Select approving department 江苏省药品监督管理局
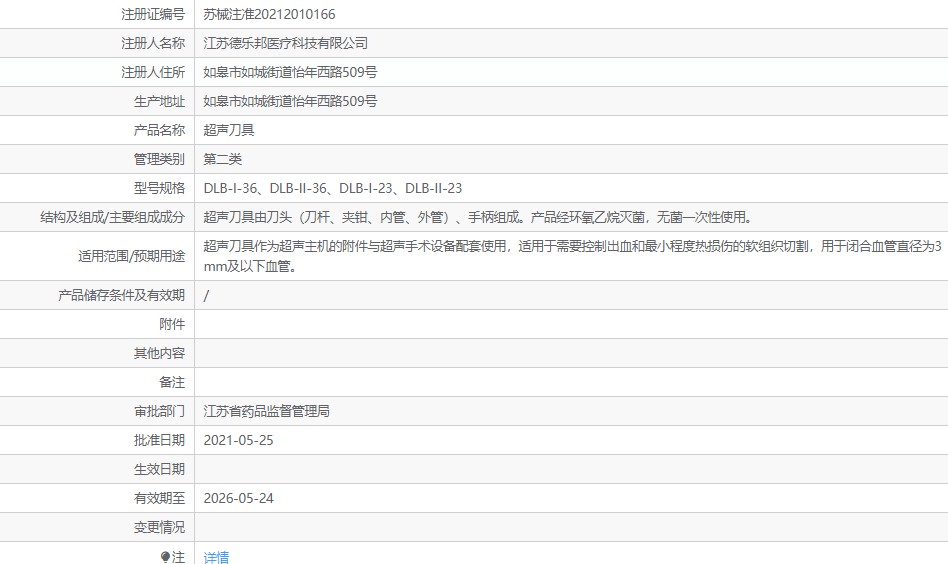Screen dimensions: 948x564 pyautogui.click(x=266, y=412)
